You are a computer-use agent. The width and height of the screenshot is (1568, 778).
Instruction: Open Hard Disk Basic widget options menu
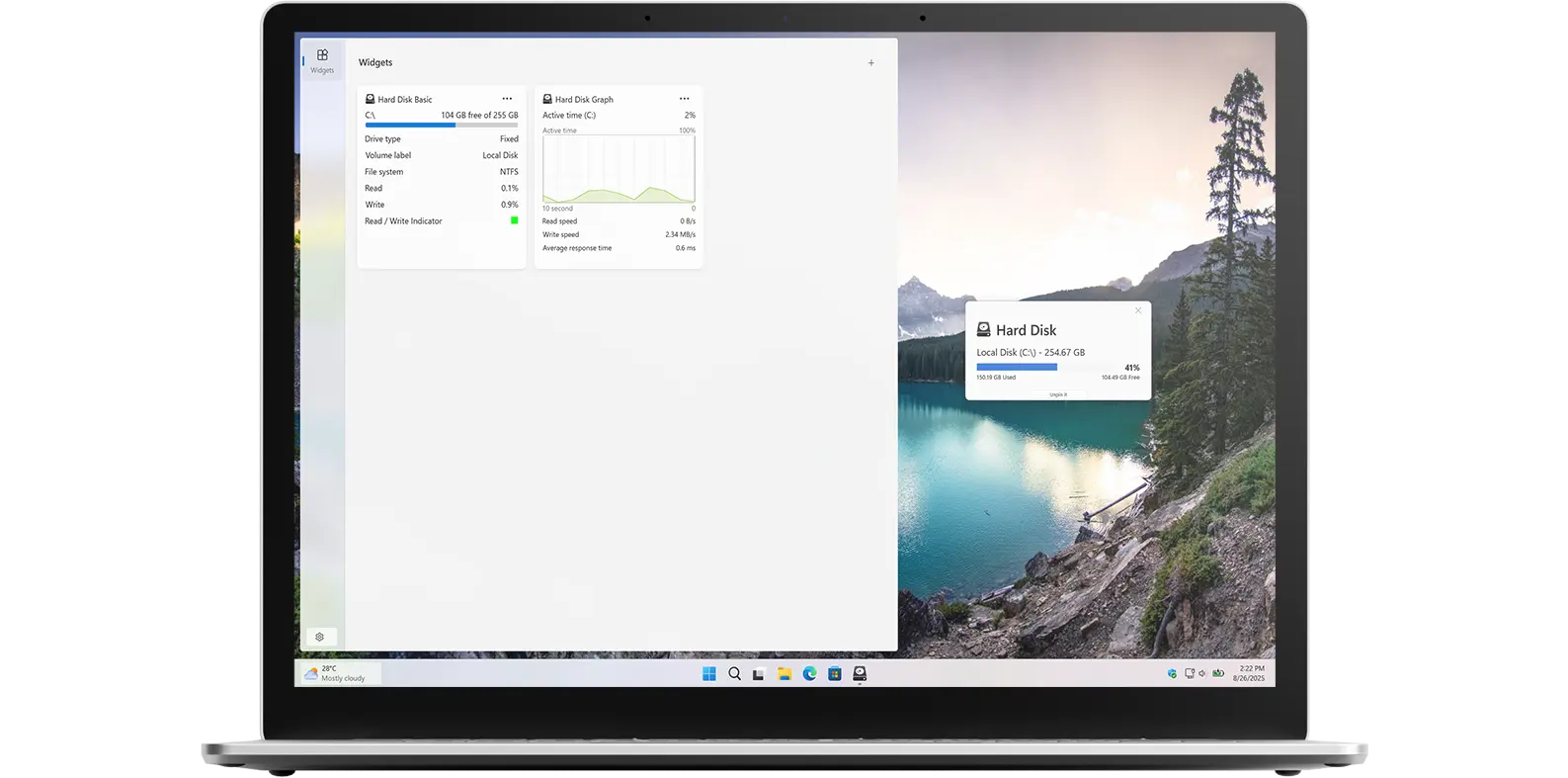[507, 99]
